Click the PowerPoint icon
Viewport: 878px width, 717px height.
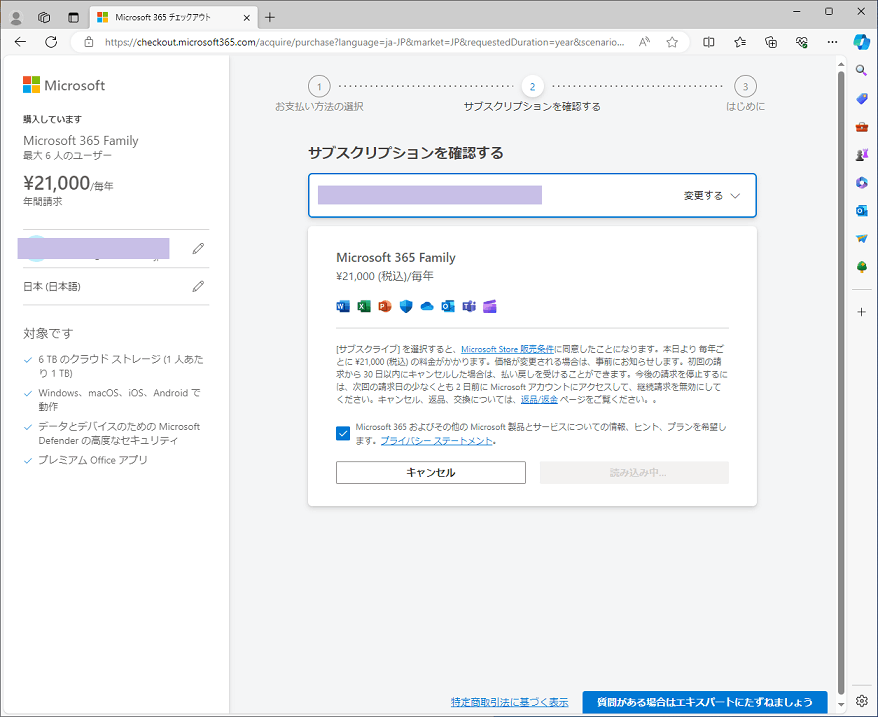click(x=384, y=306)
